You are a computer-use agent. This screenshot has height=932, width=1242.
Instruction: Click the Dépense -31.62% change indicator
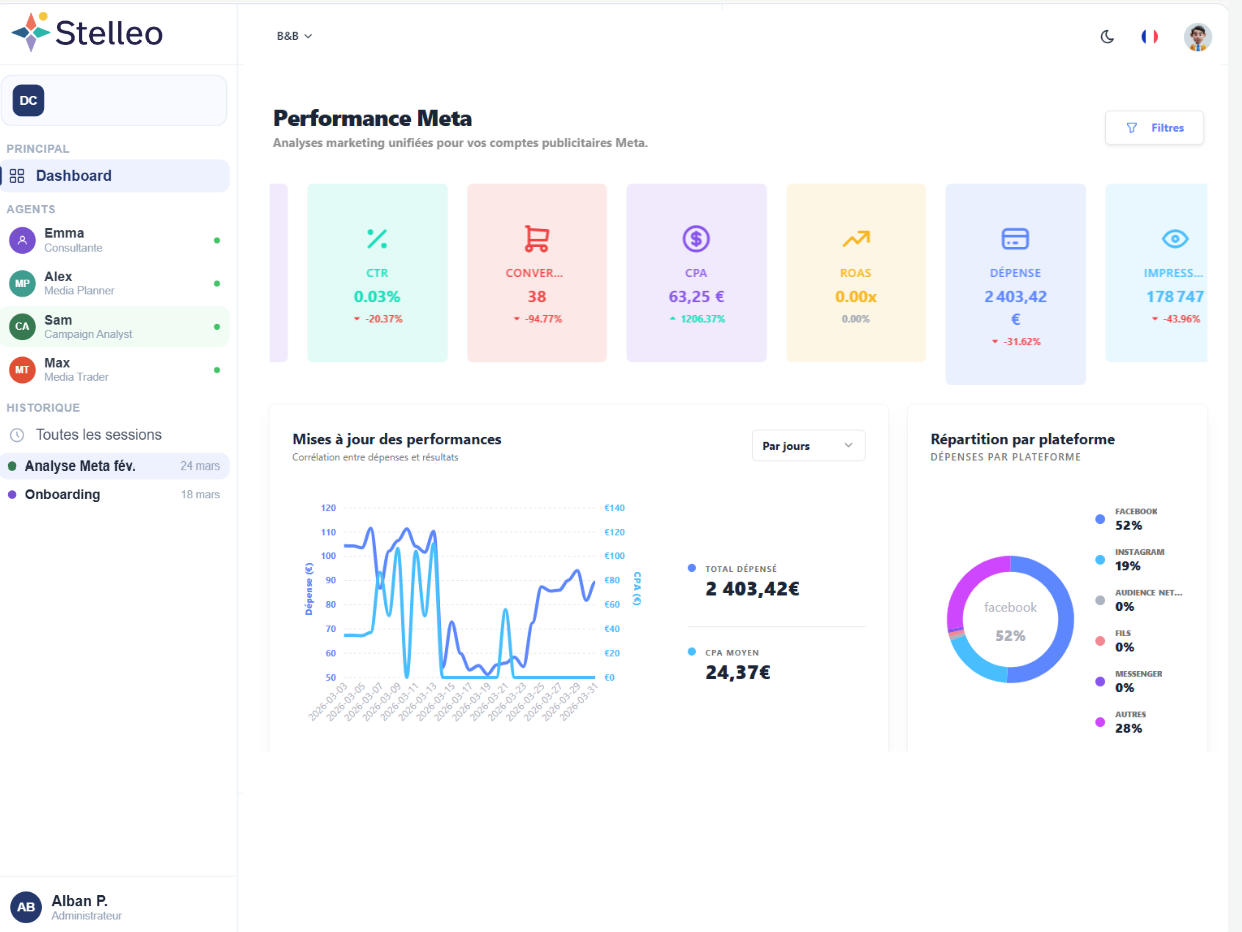click(1015, 342)
